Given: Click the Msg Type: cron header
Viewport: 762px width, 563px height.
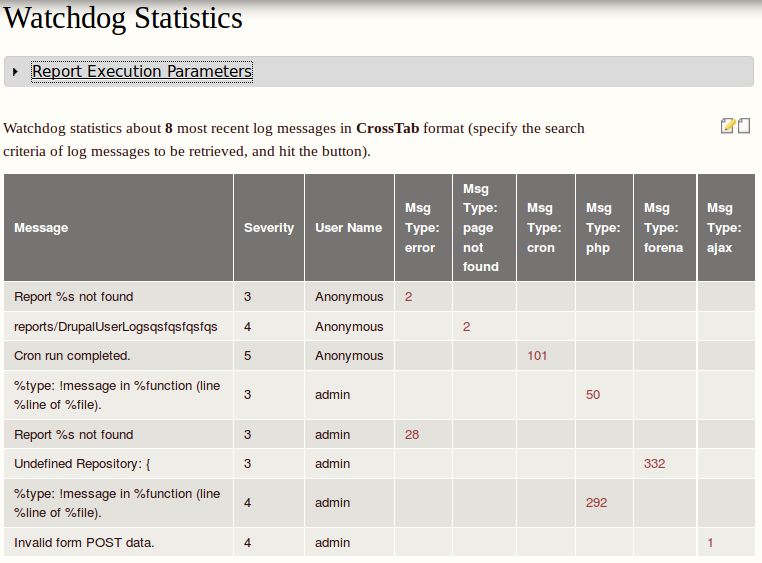Looking at the screenshot, I should coord(544,227).
